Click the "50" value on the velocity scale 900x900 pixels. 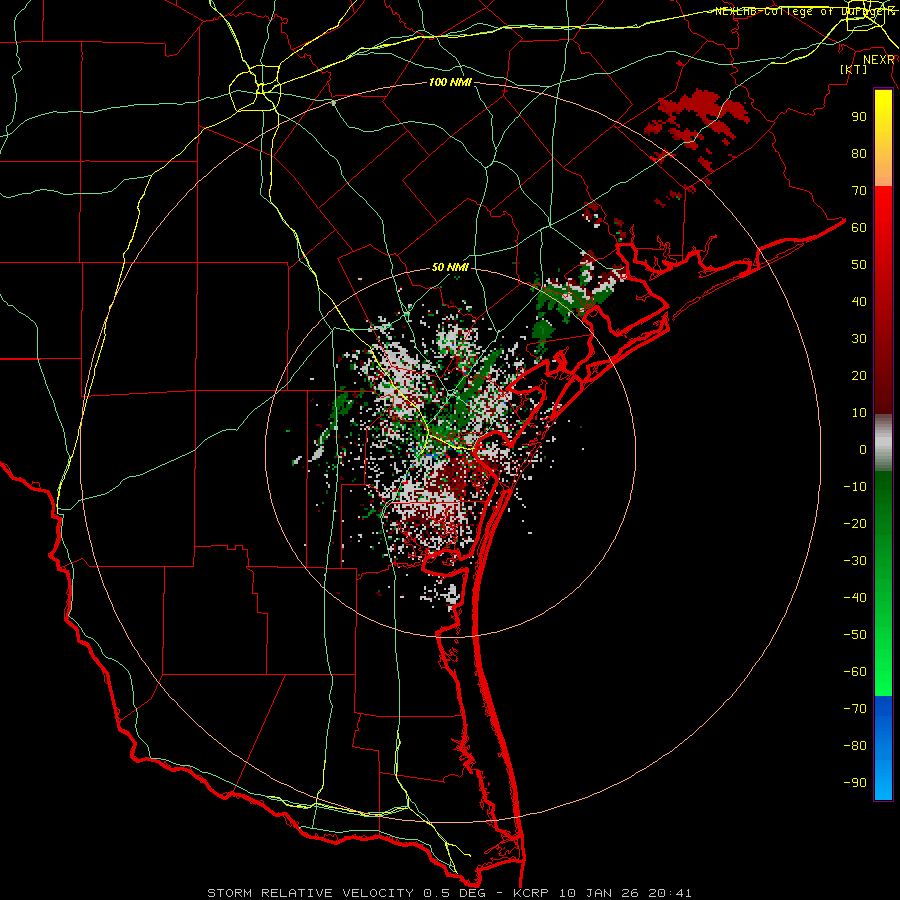(x=859, y=265)
